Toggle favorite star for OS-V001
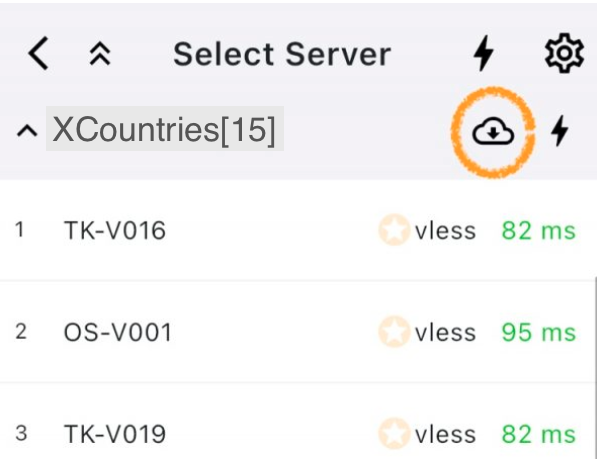 point(394,332)
